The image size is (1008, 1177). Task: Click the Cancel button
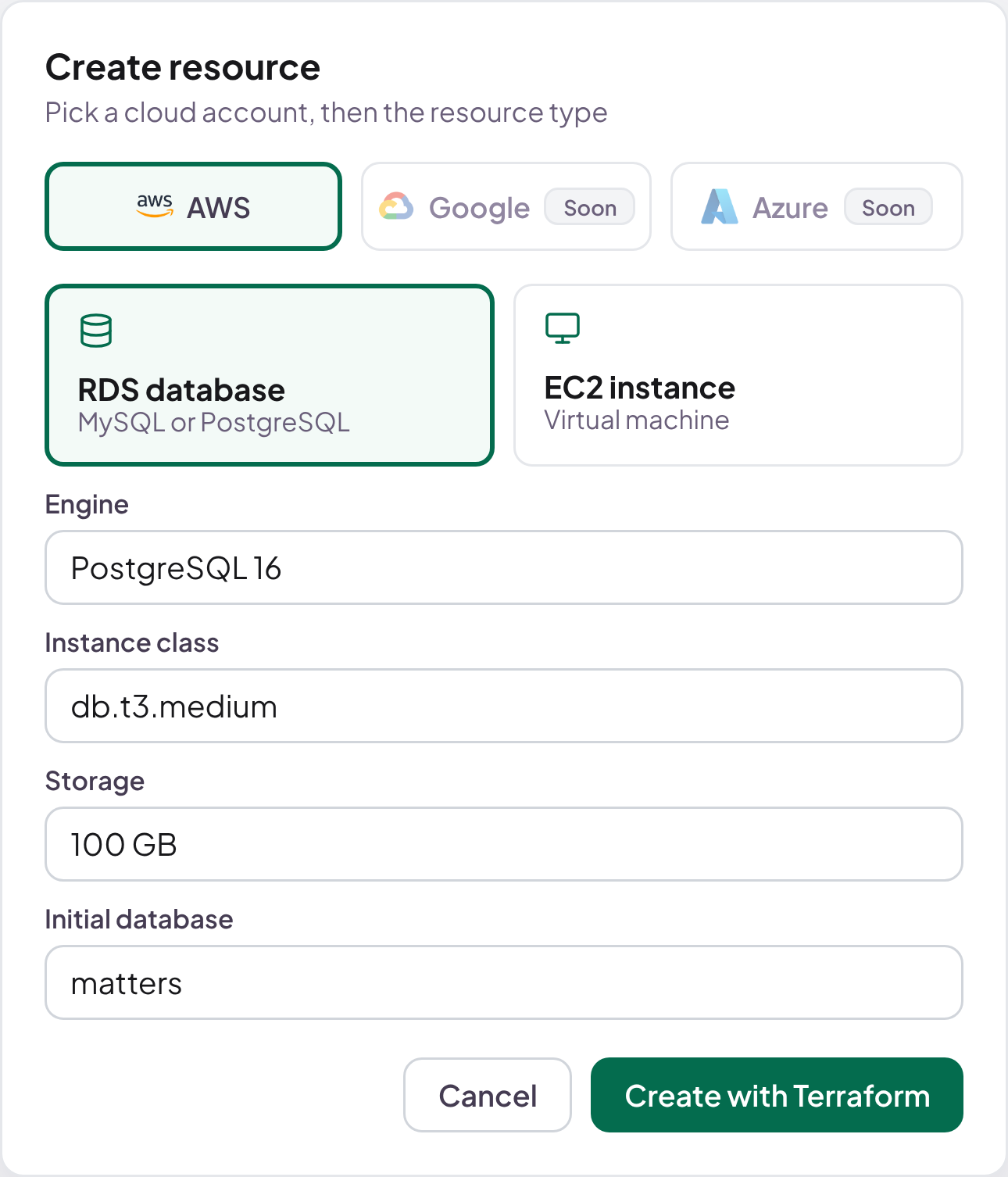click(488, 1095)
